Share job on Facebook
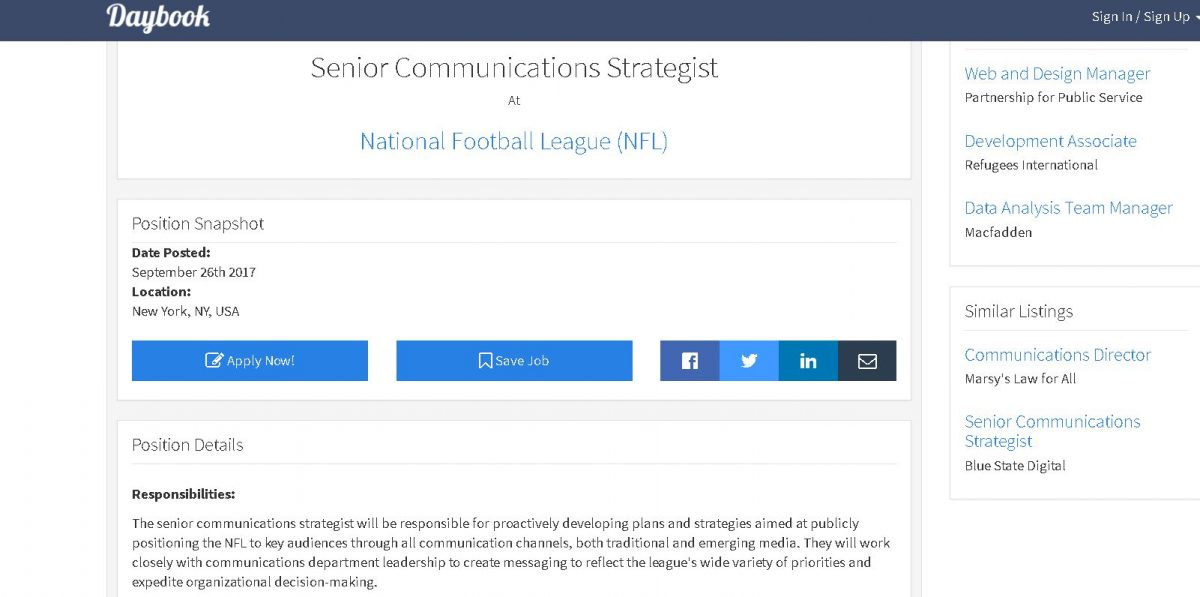The image size is (1200, 597). (689, 361)
